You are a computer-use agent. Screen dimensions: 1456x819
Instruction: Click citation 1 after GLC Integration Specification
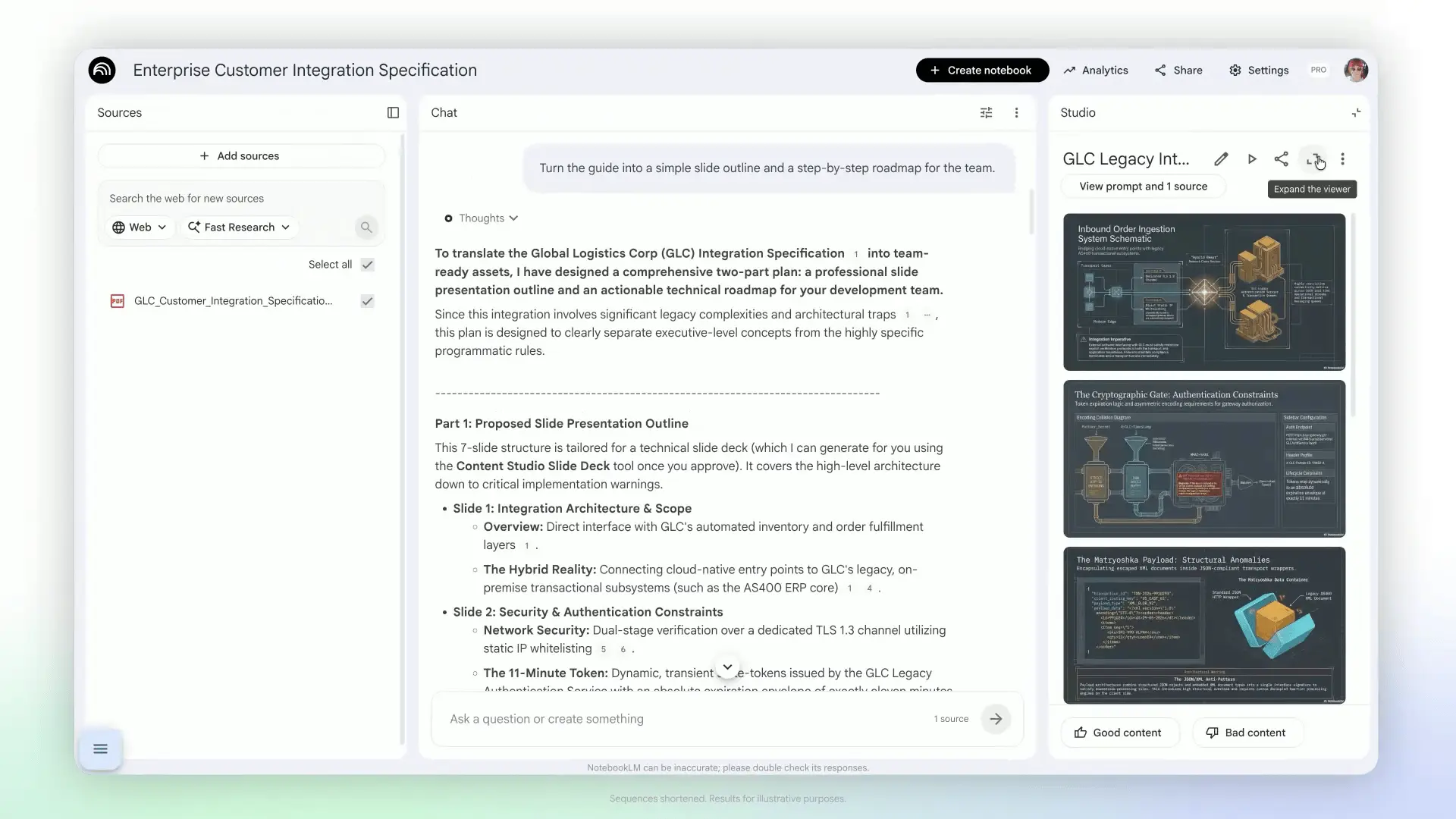coord(856,254)
